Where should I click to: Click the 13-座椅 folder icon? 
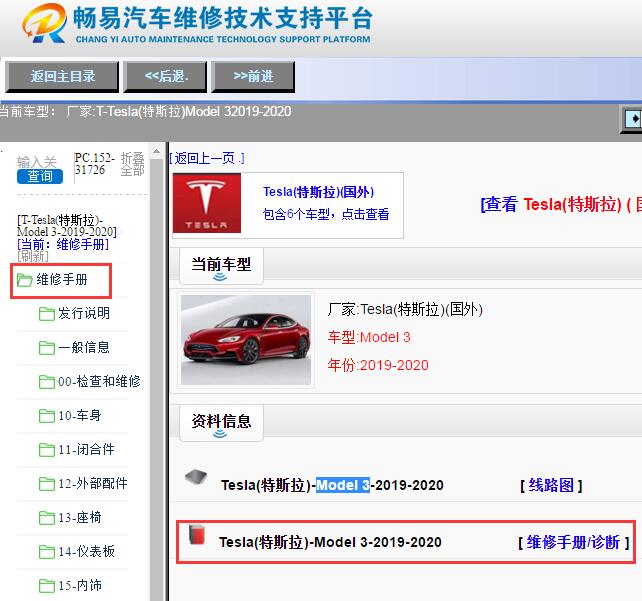pos(47,518)
